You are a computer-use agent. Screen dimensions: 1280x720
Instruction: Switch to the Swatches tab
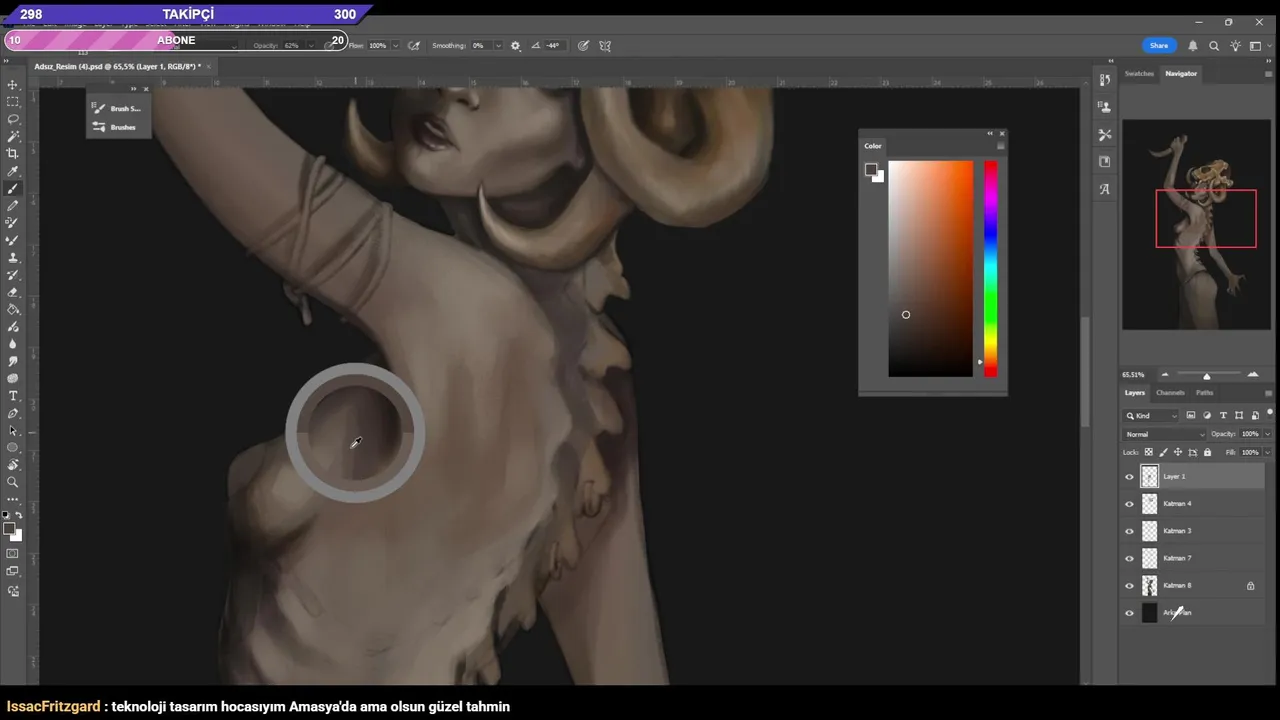pos(1139,73)
